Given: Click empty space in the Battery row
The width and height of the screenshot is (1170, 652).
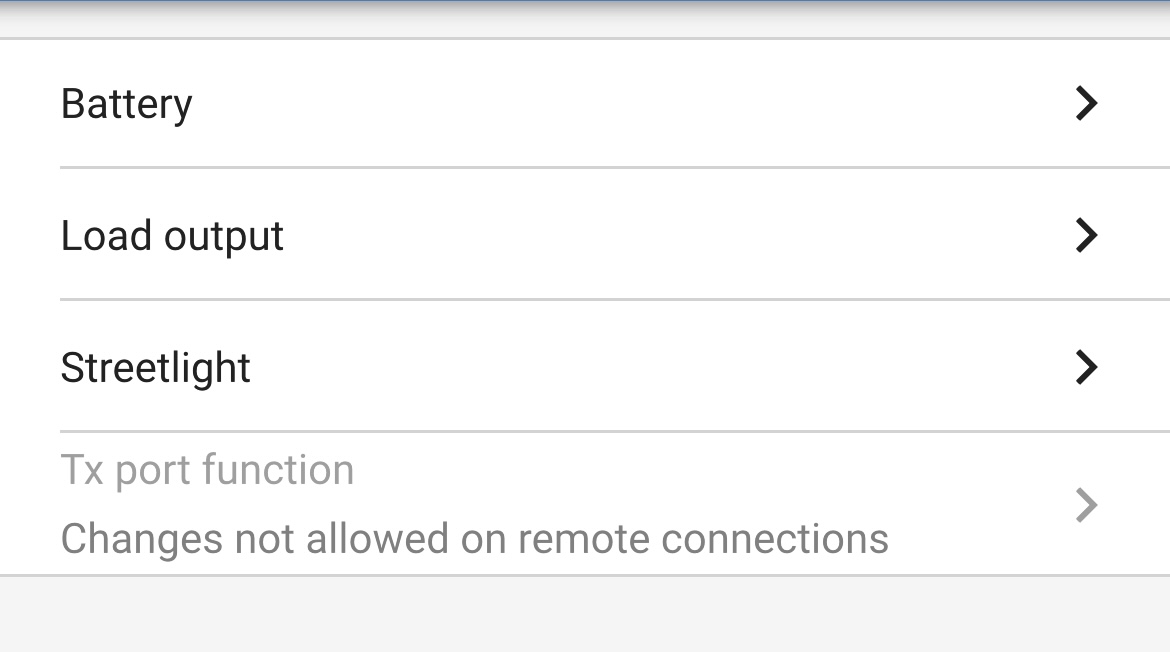Looking at the screenshot, I should (650, 103).
